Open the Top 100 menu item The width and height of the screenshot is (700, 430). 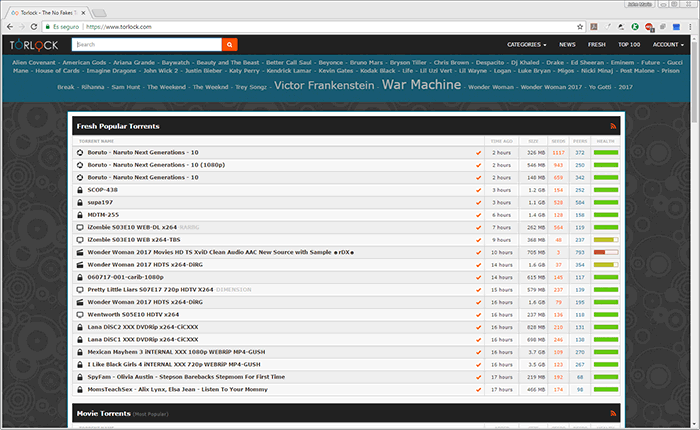pos(629,45)
